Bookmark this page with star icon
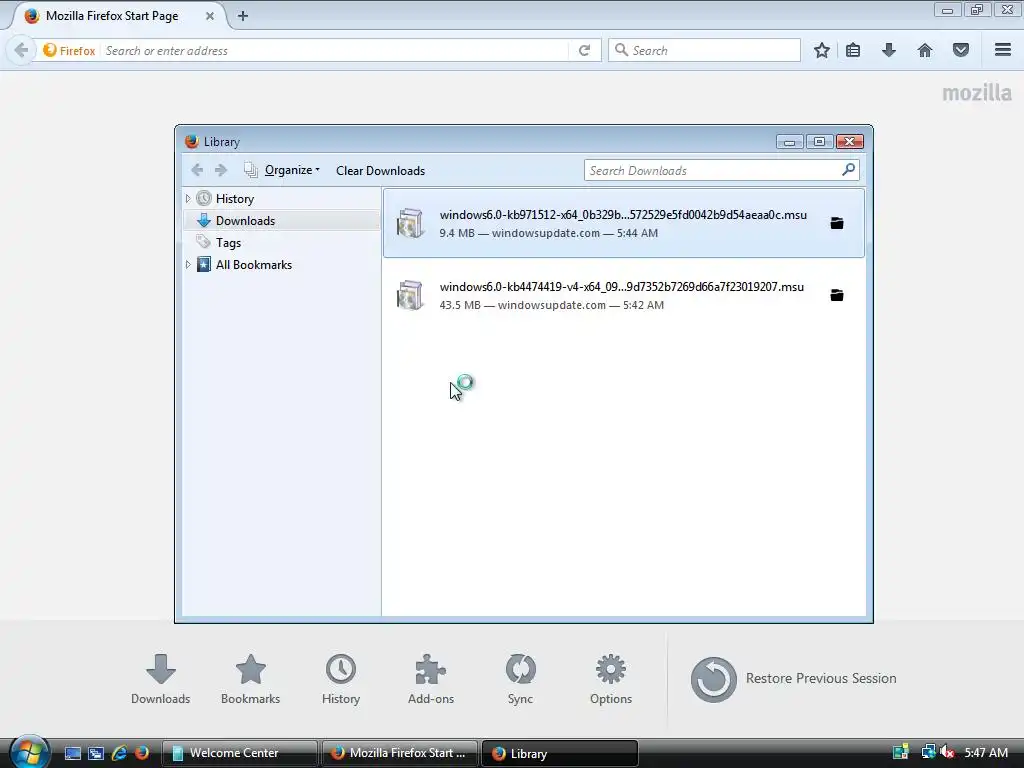The height and width of the screenshot is (768, 1024). pos(822,50)
